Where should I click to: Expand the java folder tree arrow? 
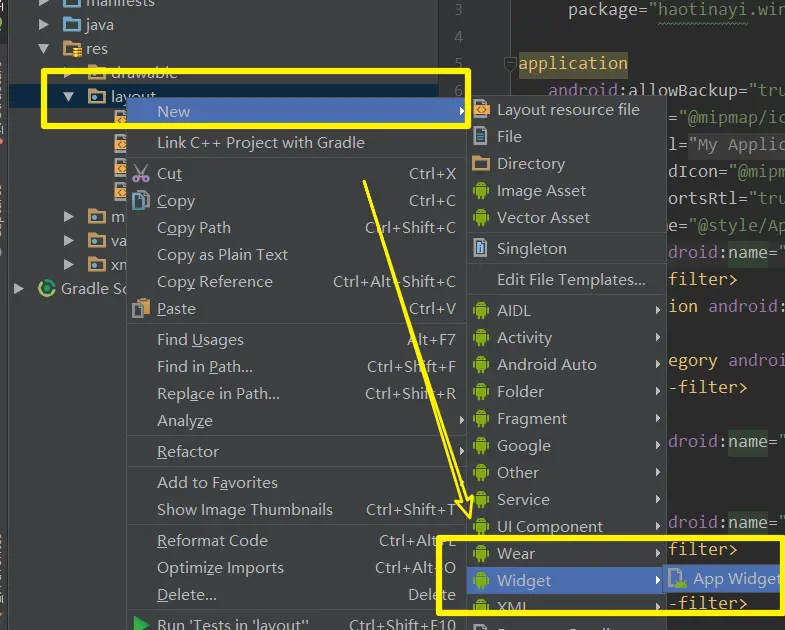tap(44, 25)
